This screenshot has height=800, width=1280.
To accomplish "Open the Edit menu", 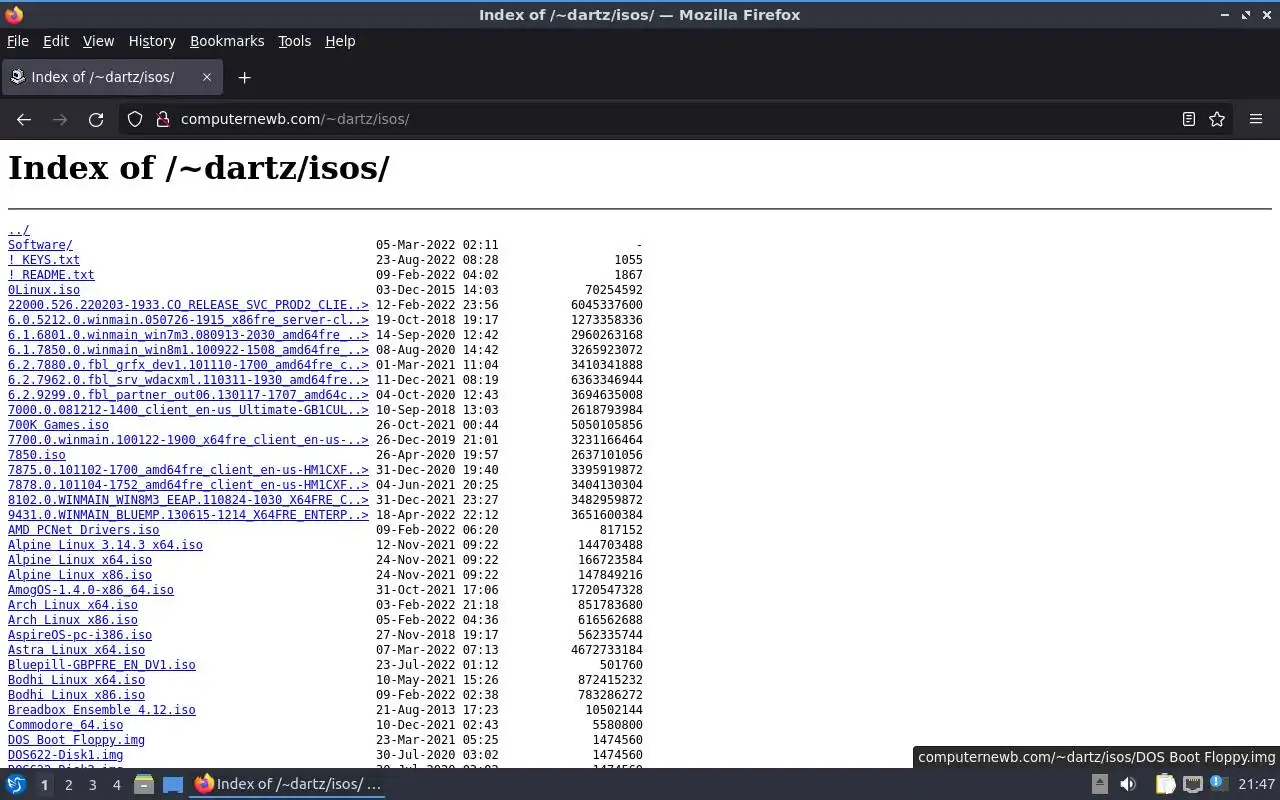I will (56, 41).
